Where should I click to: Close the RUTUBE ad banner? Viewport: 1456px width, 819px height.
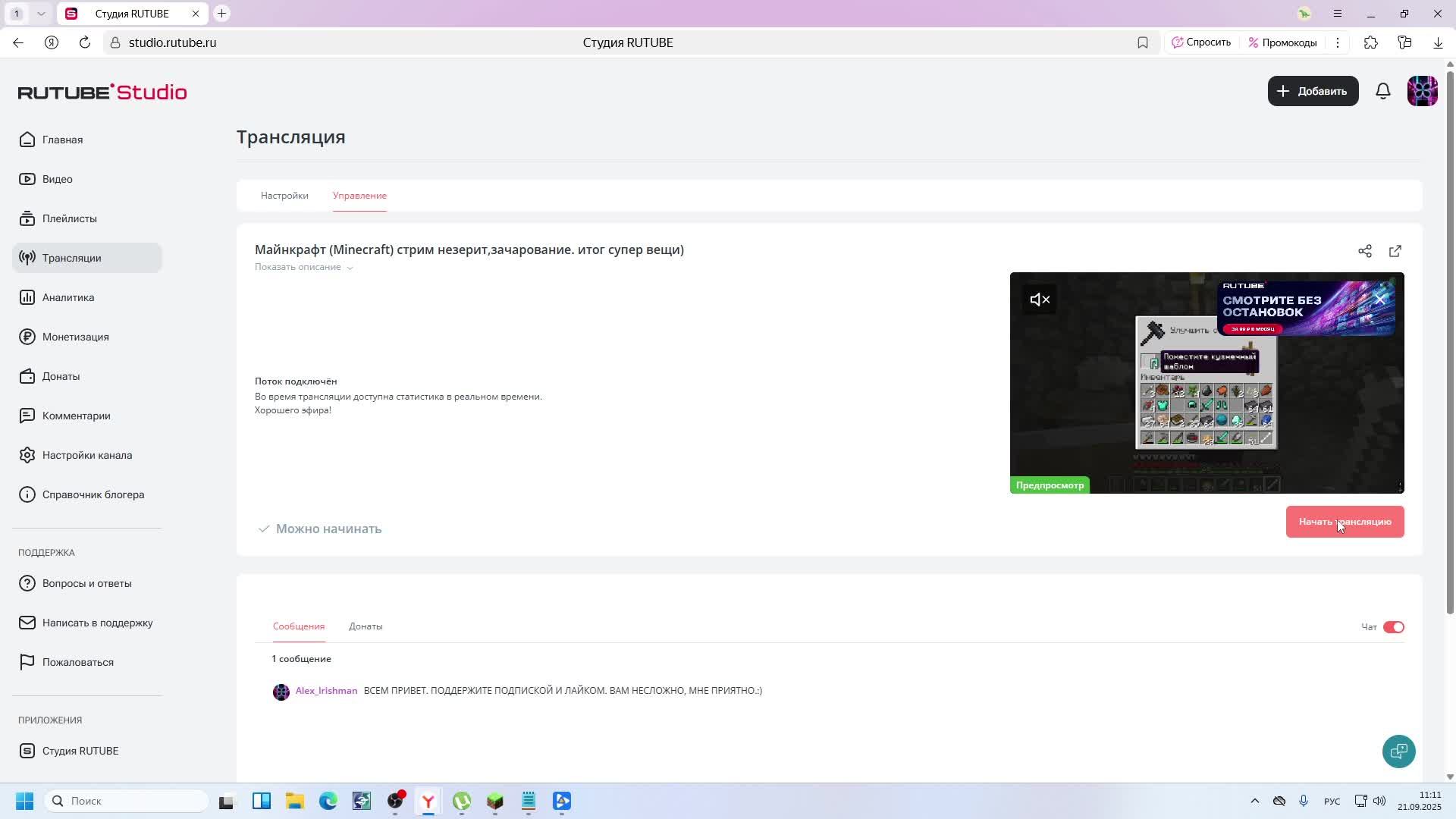click(1379, 299)
